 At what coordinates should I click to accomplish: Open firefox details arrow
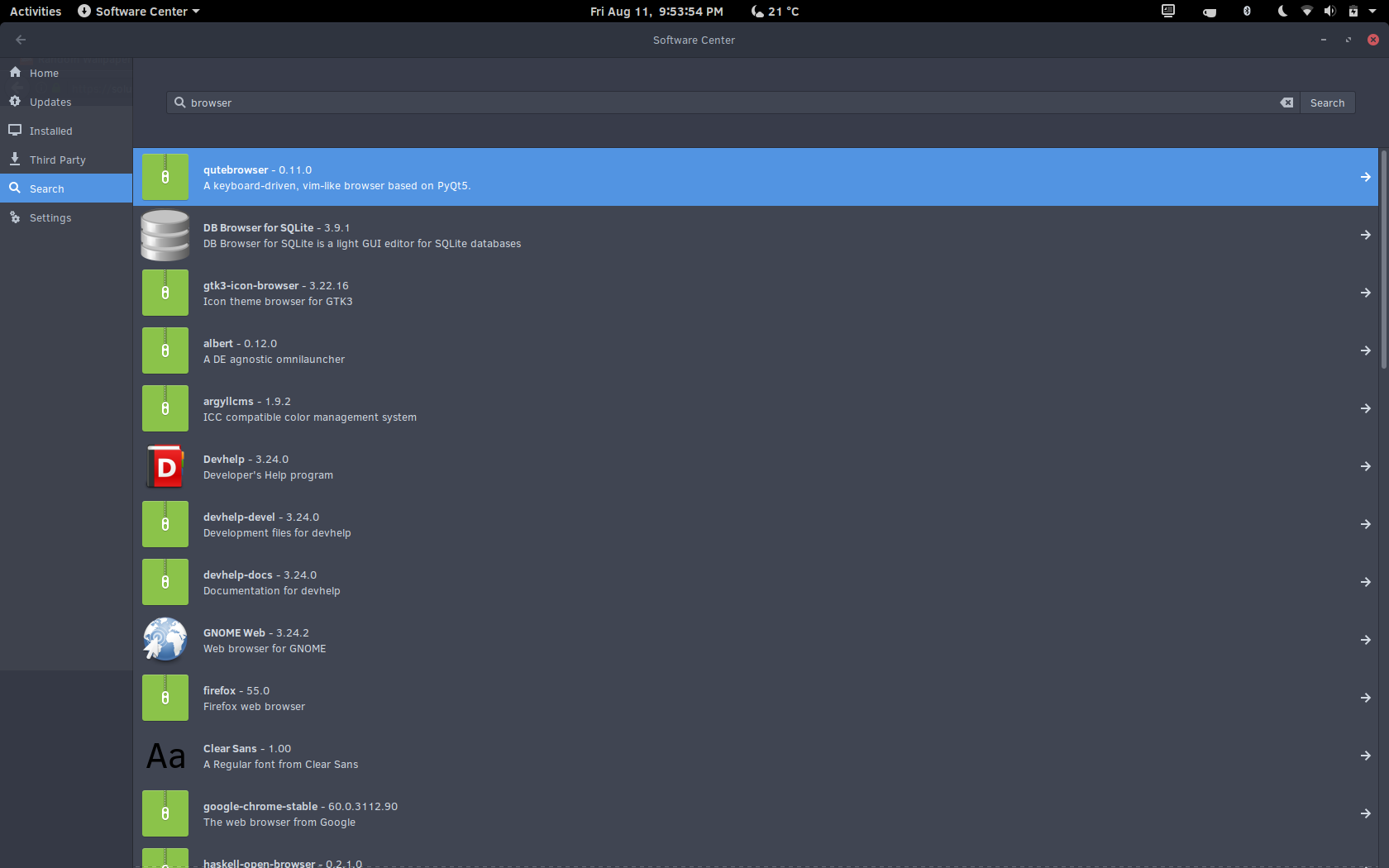(1365, 698)
